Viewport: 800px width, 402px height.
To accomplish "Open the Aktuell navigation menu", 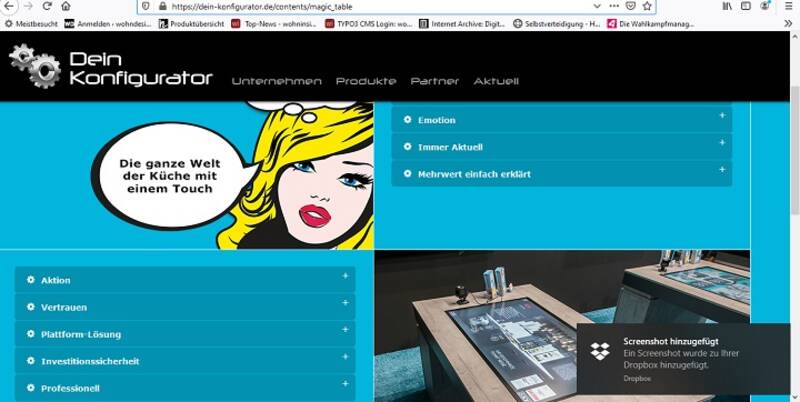I will (496, 81).
